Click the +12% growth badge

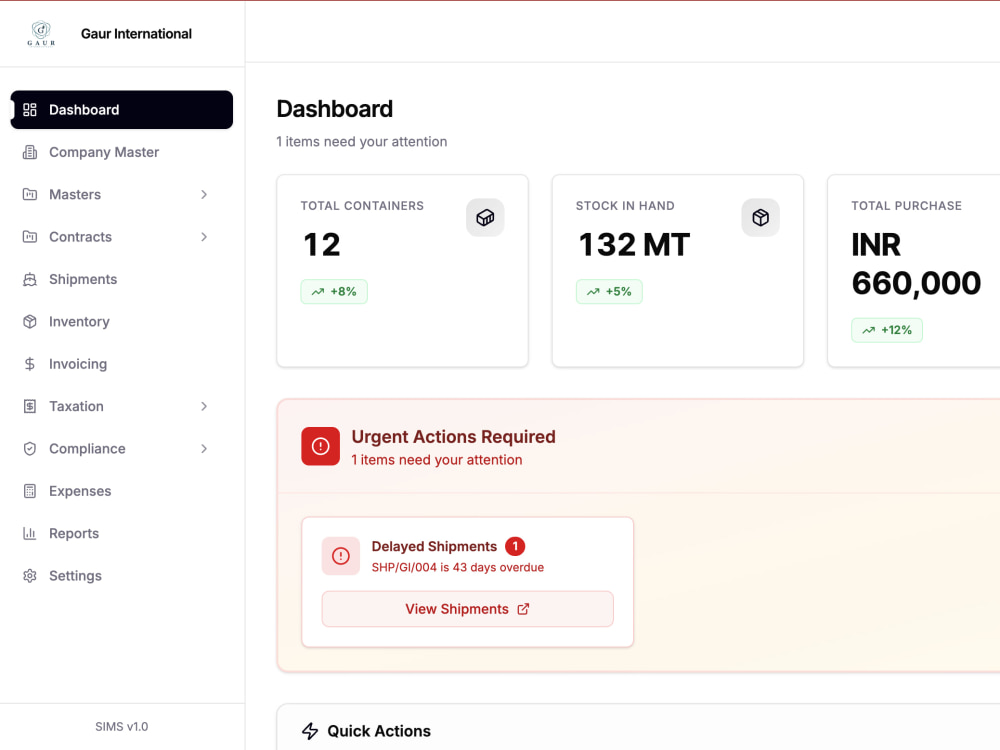click(887, 330)
